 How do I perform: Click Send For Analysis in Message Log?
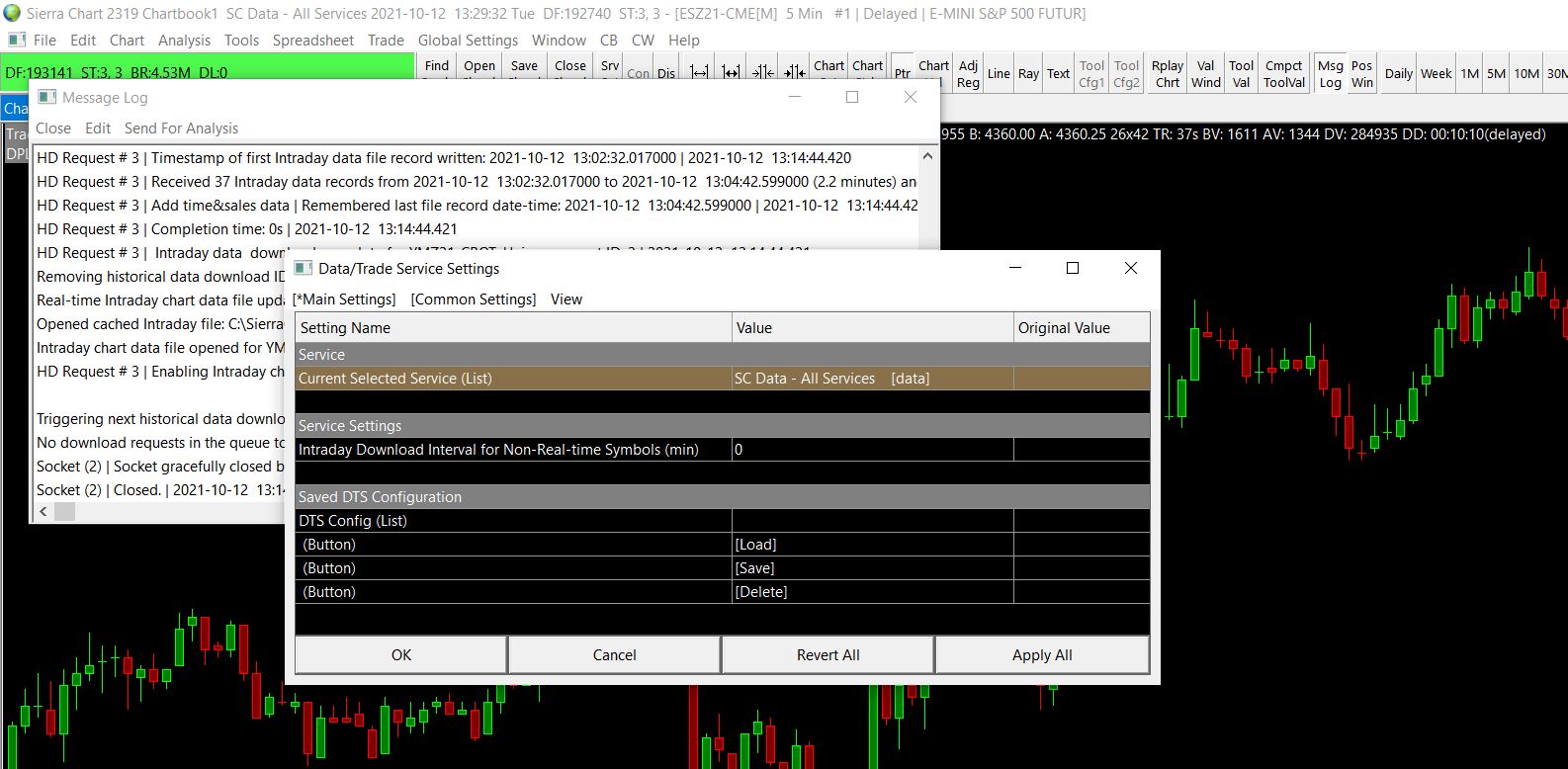[x=181, y=128]
